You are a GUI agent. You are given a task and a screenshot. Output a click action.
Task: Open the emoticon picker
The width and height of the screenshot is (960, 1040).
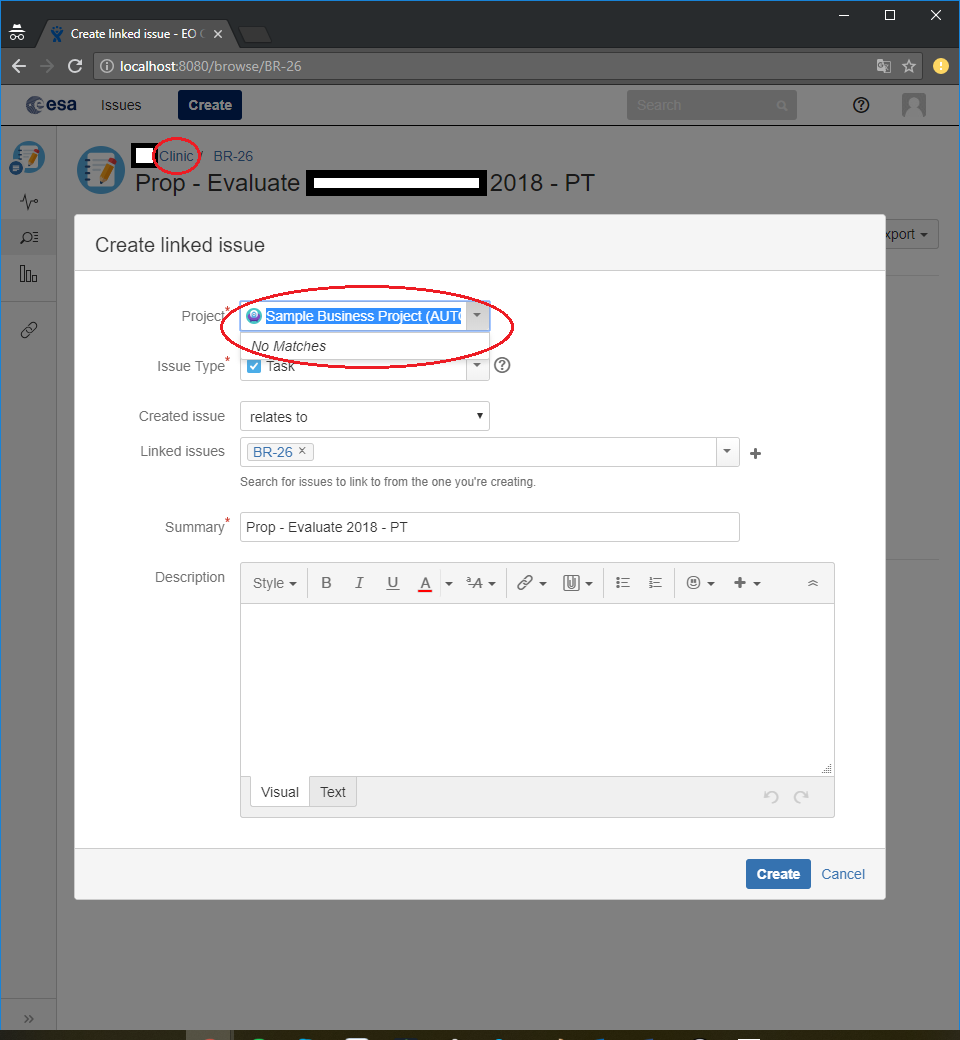coord(700,583)
